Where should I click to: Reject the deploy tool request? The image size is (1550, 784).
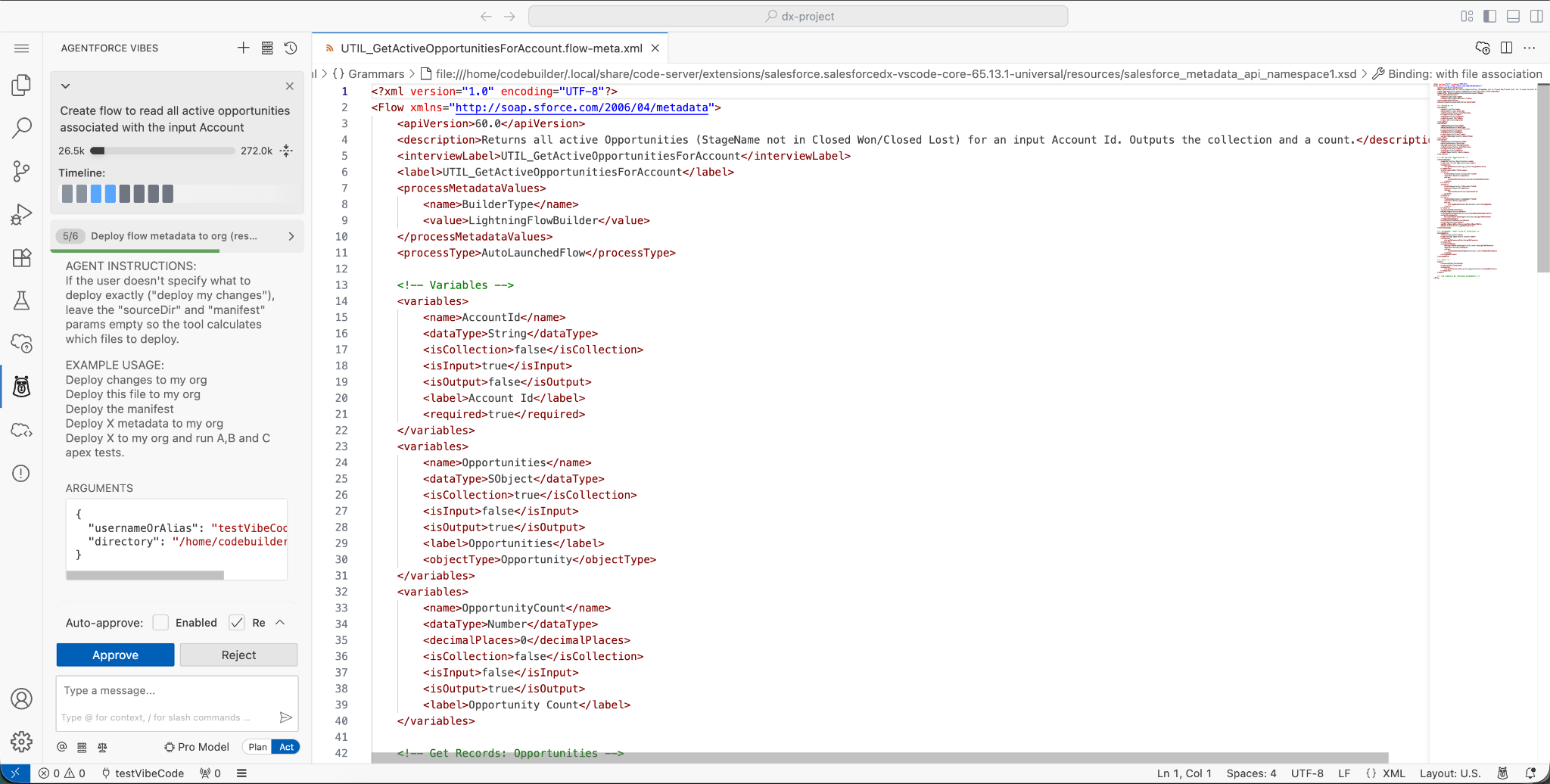tap(238, 655)
